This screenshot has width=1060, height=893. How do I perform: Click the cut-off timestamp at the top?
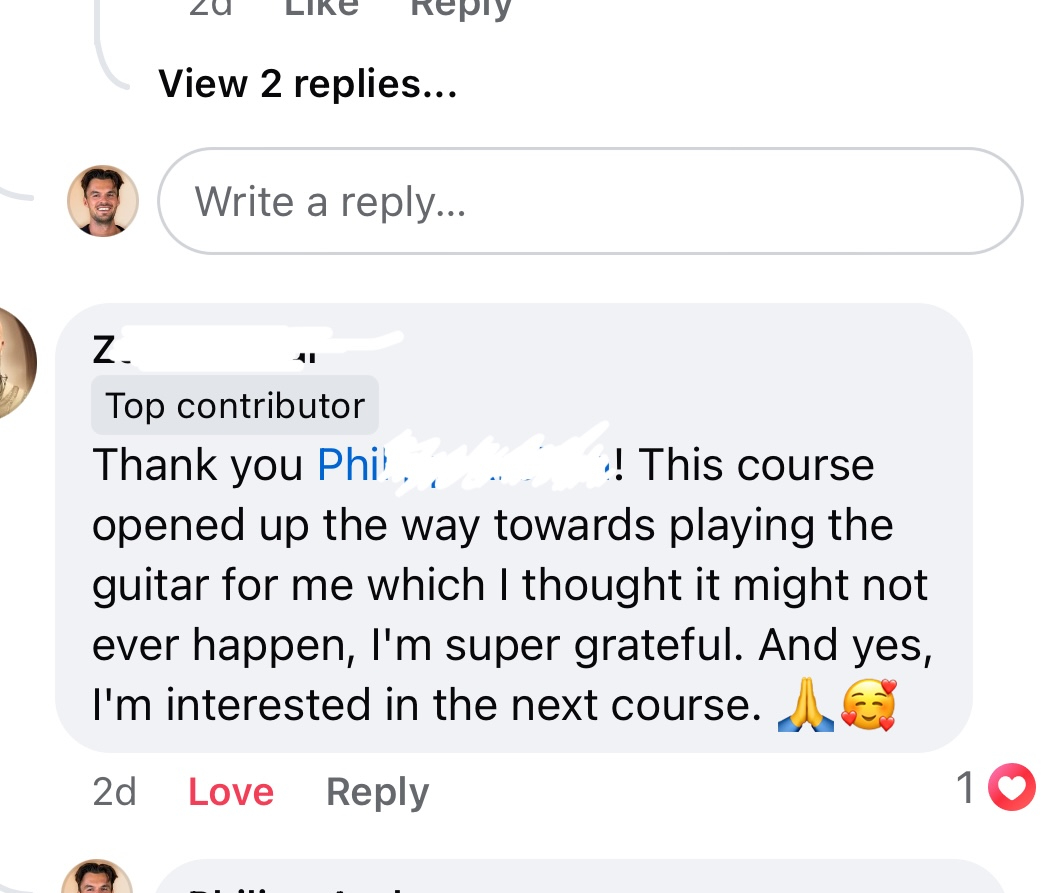212,8
